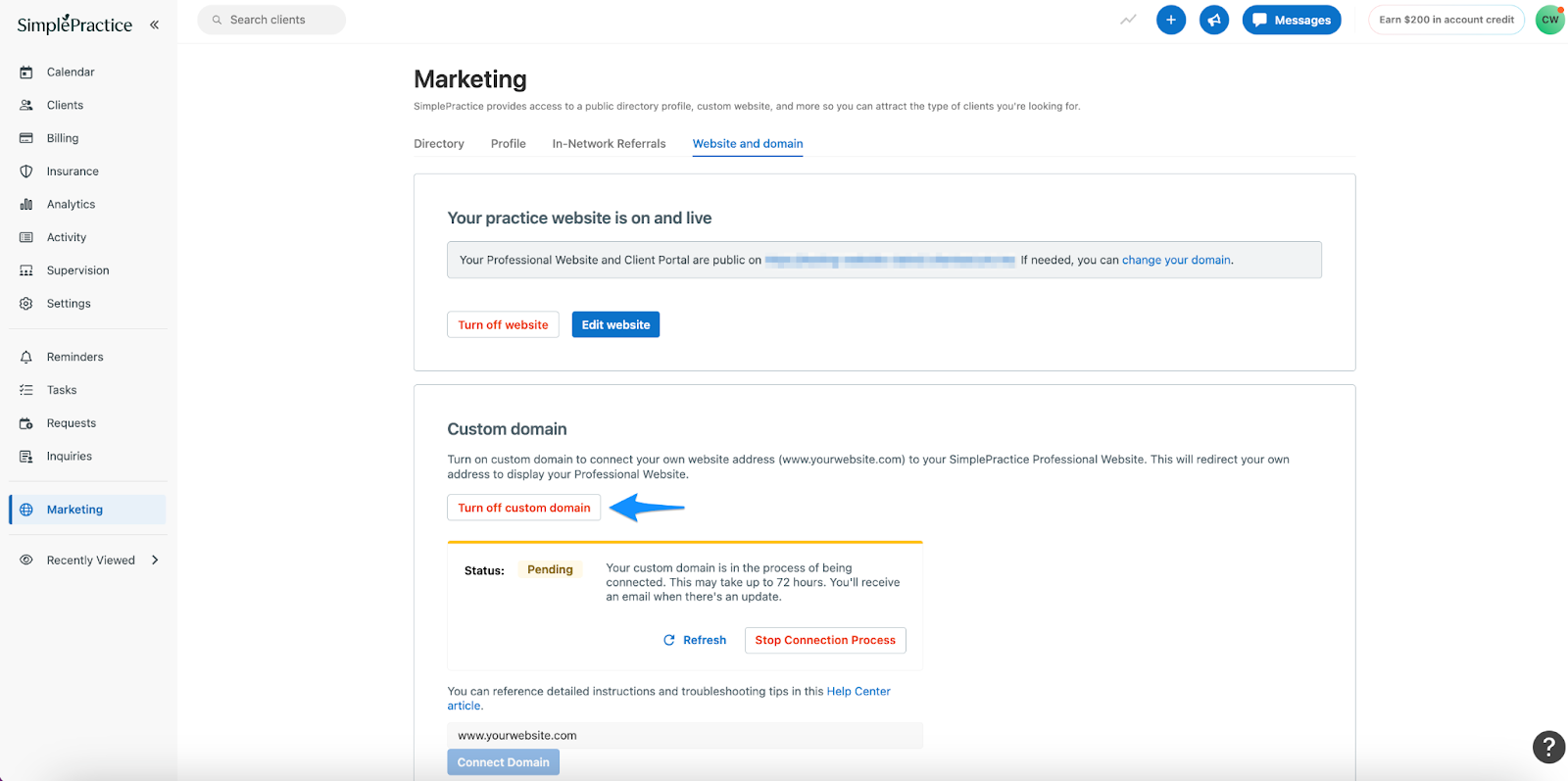Click the Billing card icon
This screenshot has width=1568, height=781.
coord(26,138)
